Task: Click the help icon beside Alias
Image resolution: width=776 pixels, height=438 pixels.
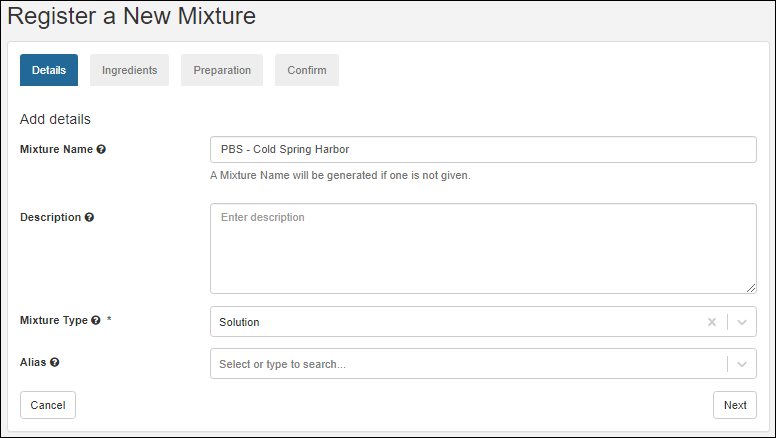Action: [x=55, y=363]
